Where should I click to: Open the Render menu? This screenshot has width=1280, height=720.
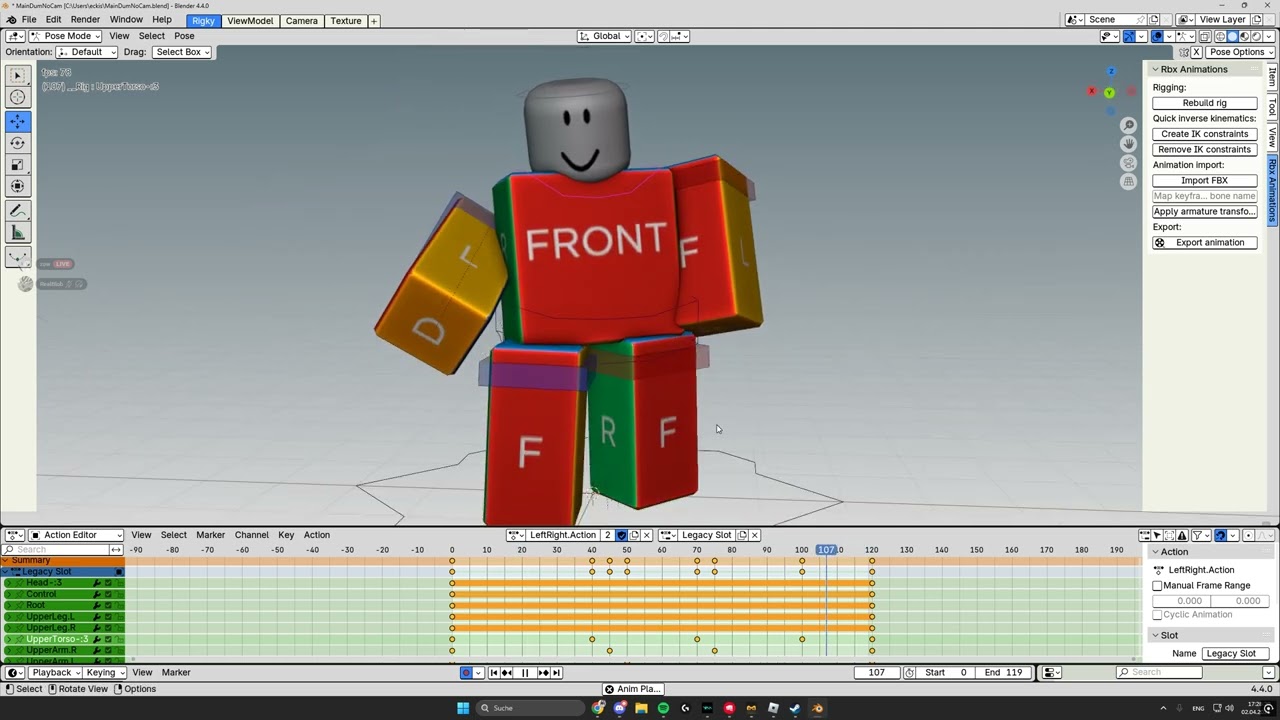click(85, 20)
